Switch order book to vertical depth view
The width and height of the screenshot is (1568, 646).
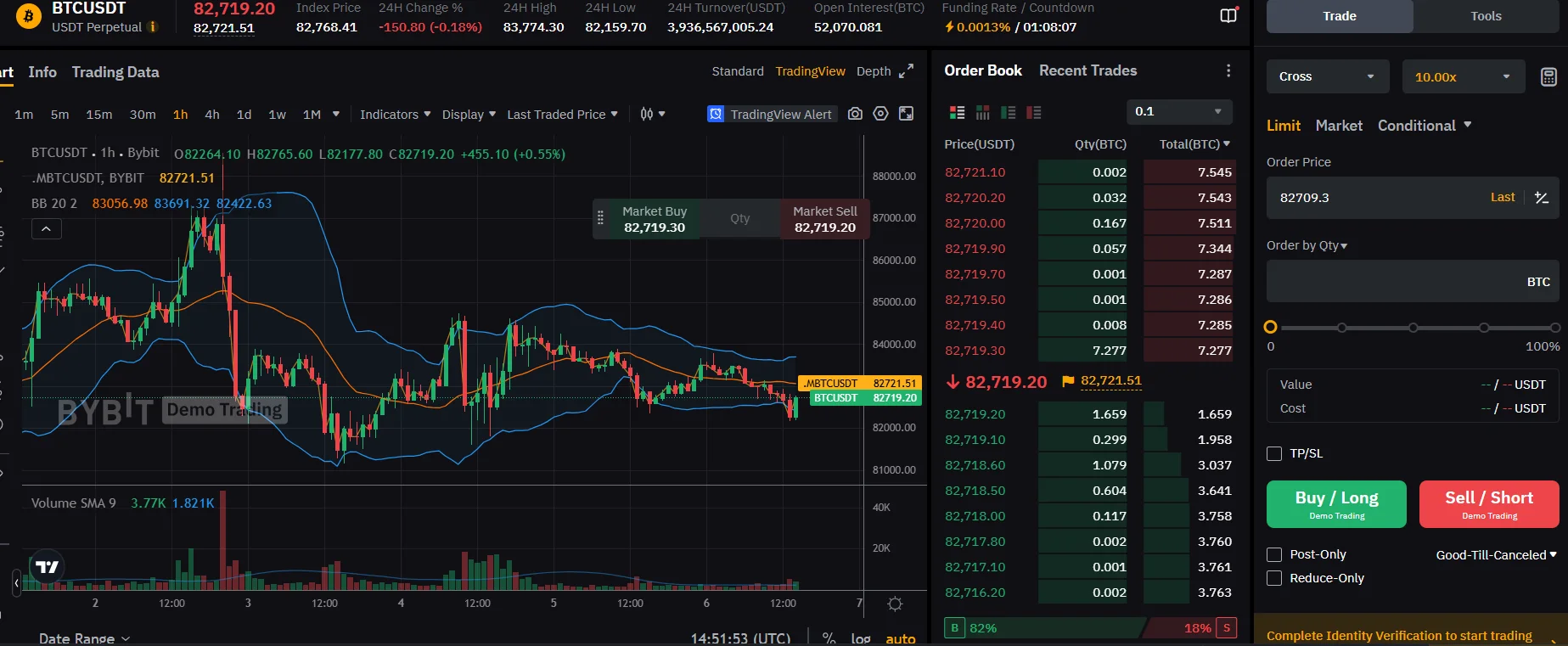pos(983,112)
